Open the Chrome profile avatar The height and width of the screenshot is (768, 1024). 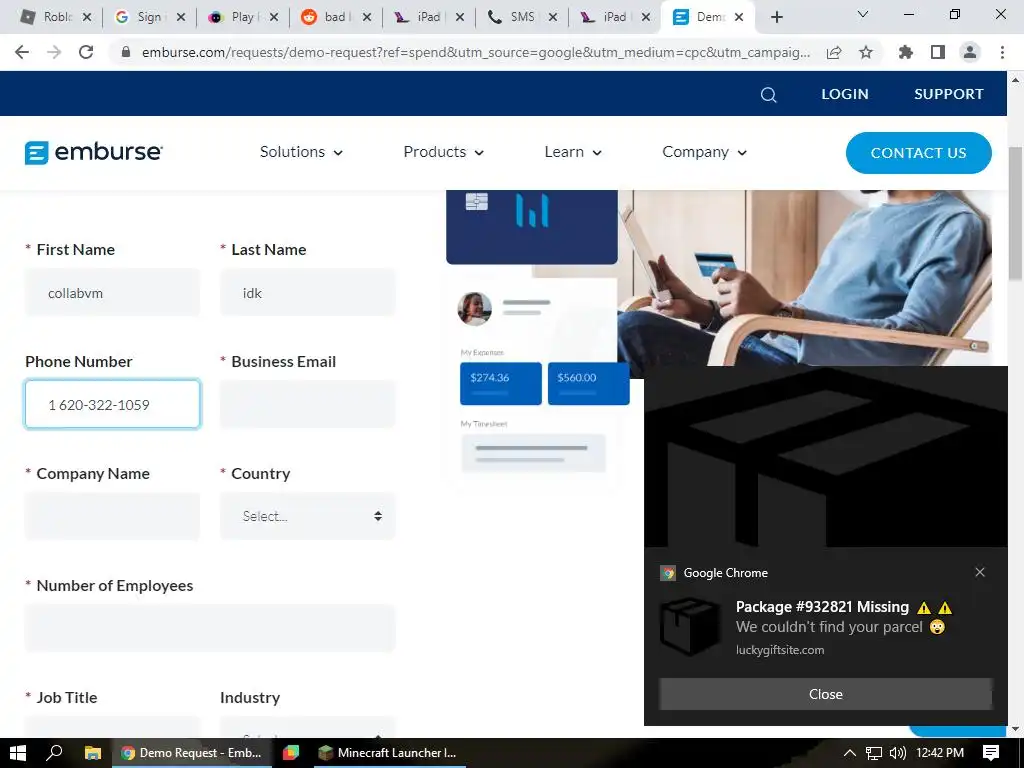click(x=970, y=52)
